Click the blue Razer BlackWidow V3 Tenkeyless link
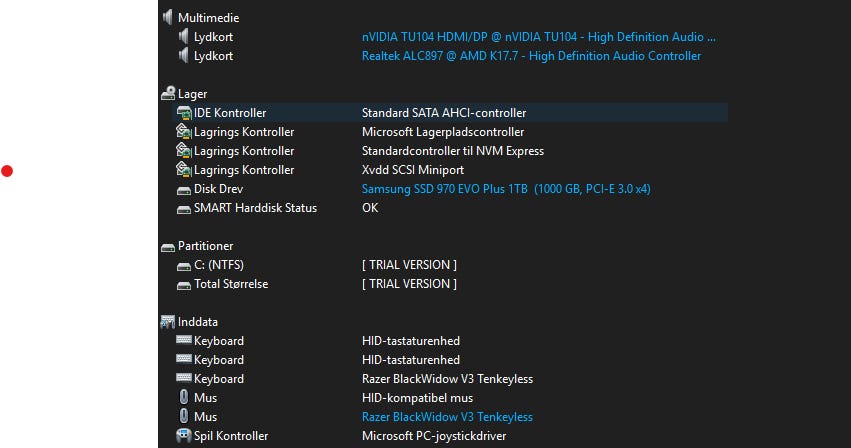The width and height of the screenshot is (851, 448). pos(447,417)
